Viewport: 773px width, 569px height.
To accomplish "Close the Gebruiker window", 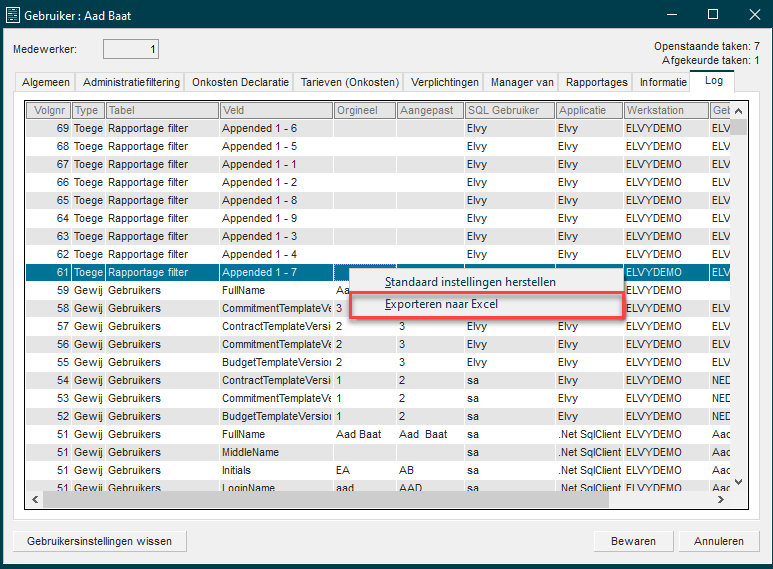I will (755, 15).
